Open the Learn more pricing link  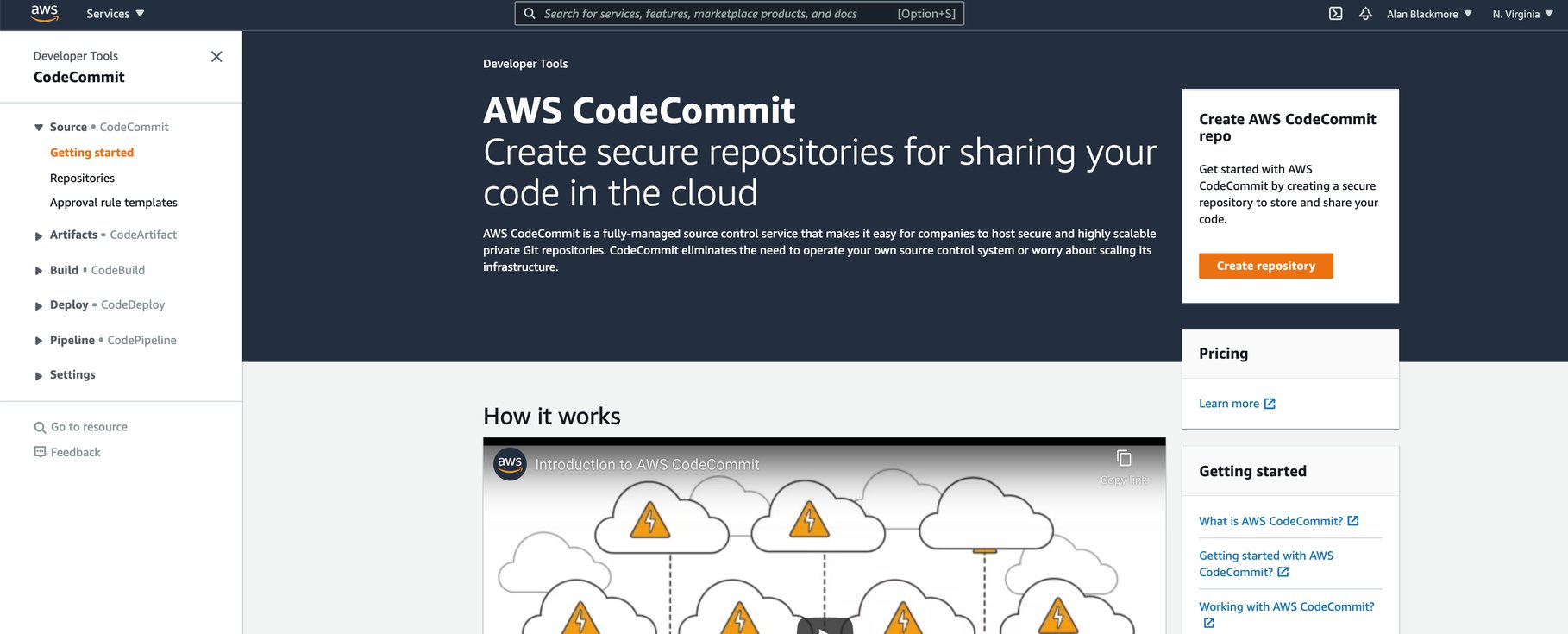tap(1228, 403)
